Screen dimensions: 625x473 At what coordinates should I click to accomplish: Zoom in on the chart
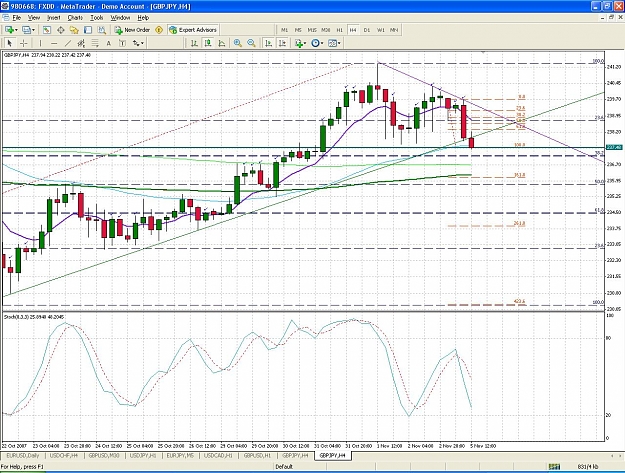coord(238,43)
